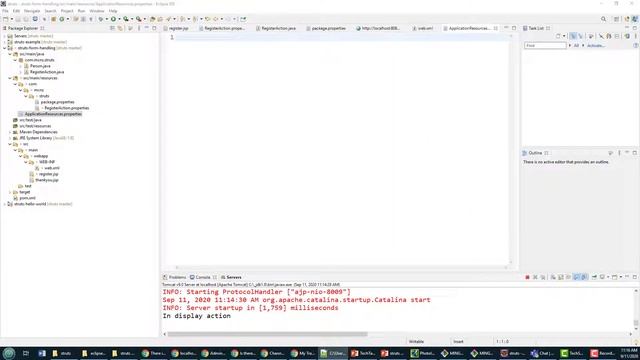Select RegisterAction.java in Package Explorer
Viewport: 640px width, 360px height.
[x=47, y=72]
